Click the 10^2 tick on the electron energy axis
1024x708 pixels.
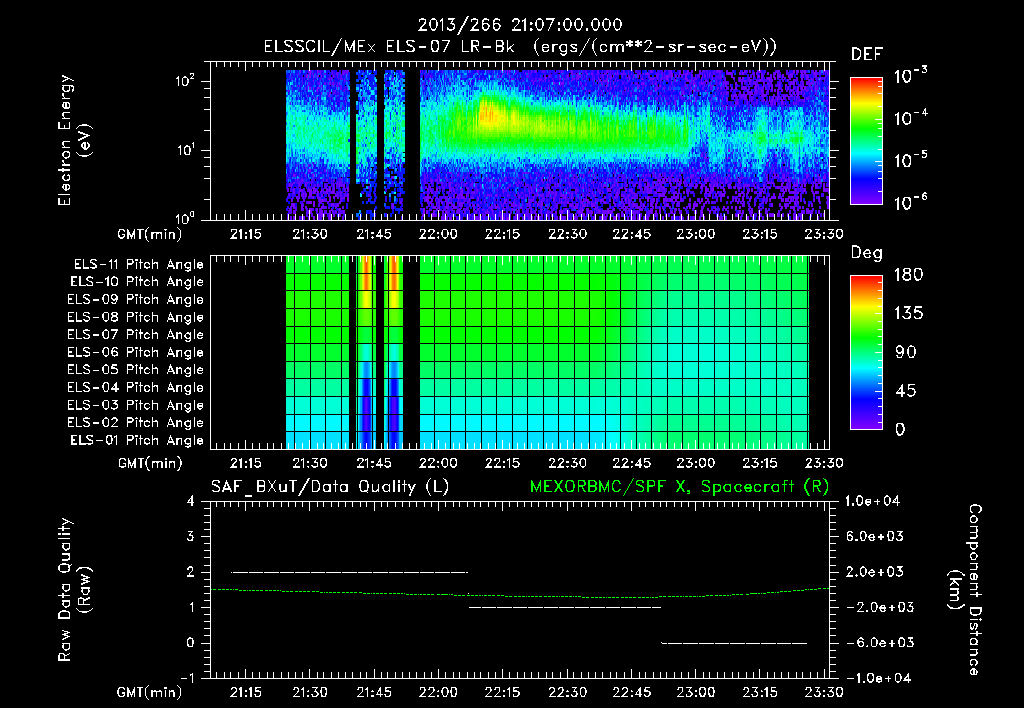tap(185, 82)
